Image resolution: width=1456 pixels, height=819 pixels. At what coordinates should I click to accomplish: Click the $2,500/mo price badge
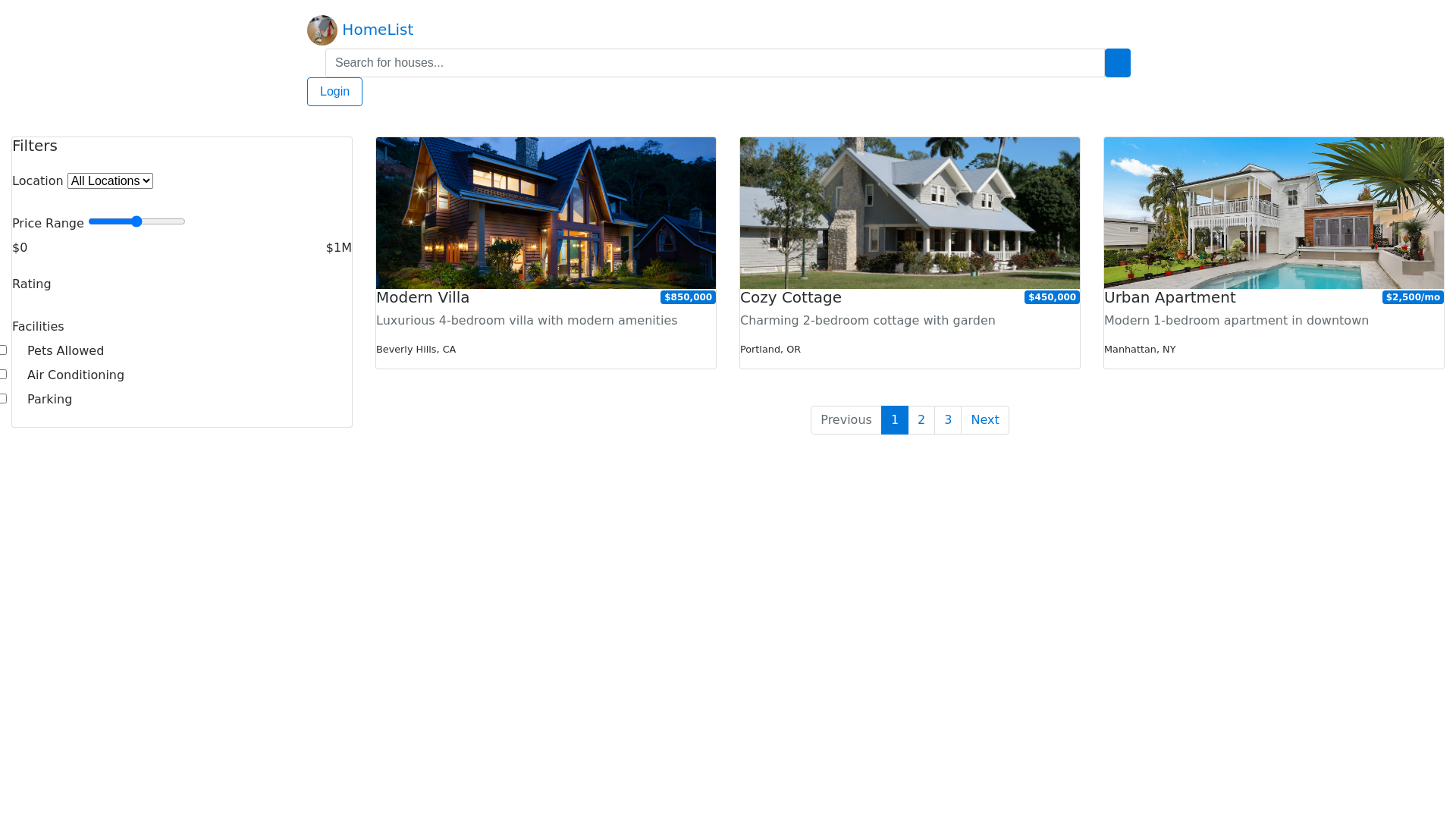point(1412,297)
